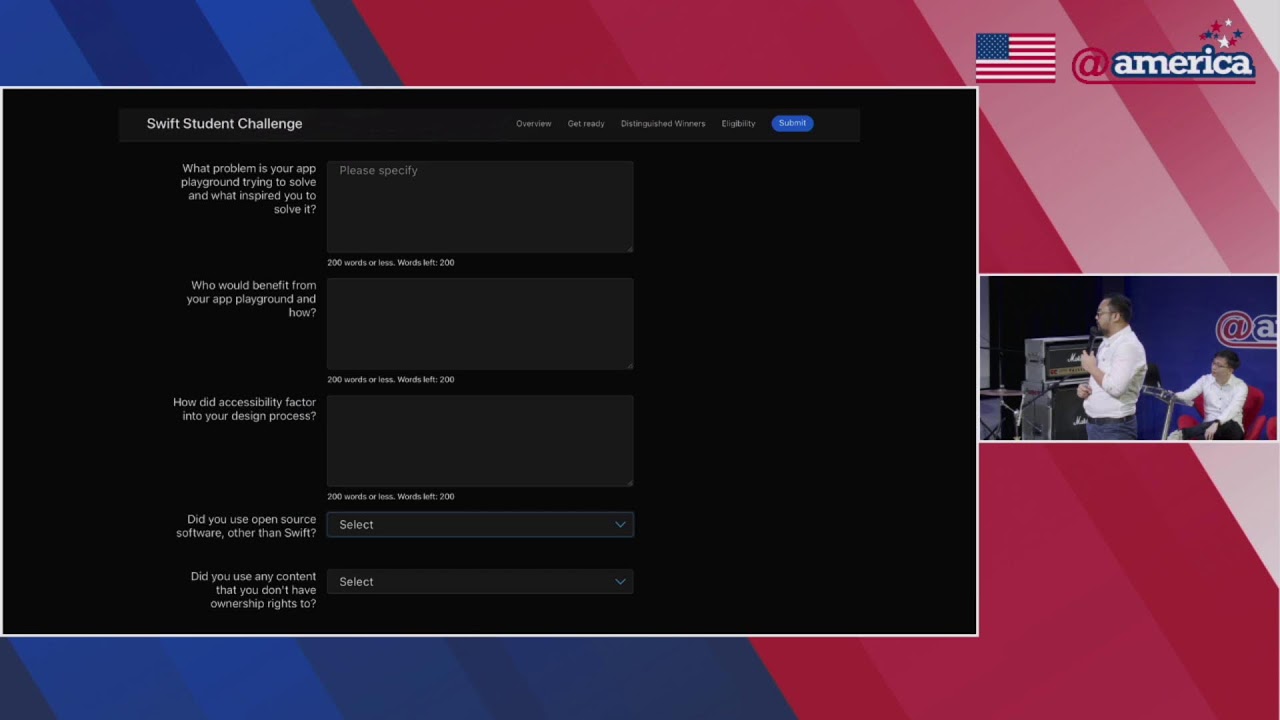Image resolution: width=1280 pixels, height=720 pixels.
Task: Open the Overview nav item
Action: click(x=533, y=124)
